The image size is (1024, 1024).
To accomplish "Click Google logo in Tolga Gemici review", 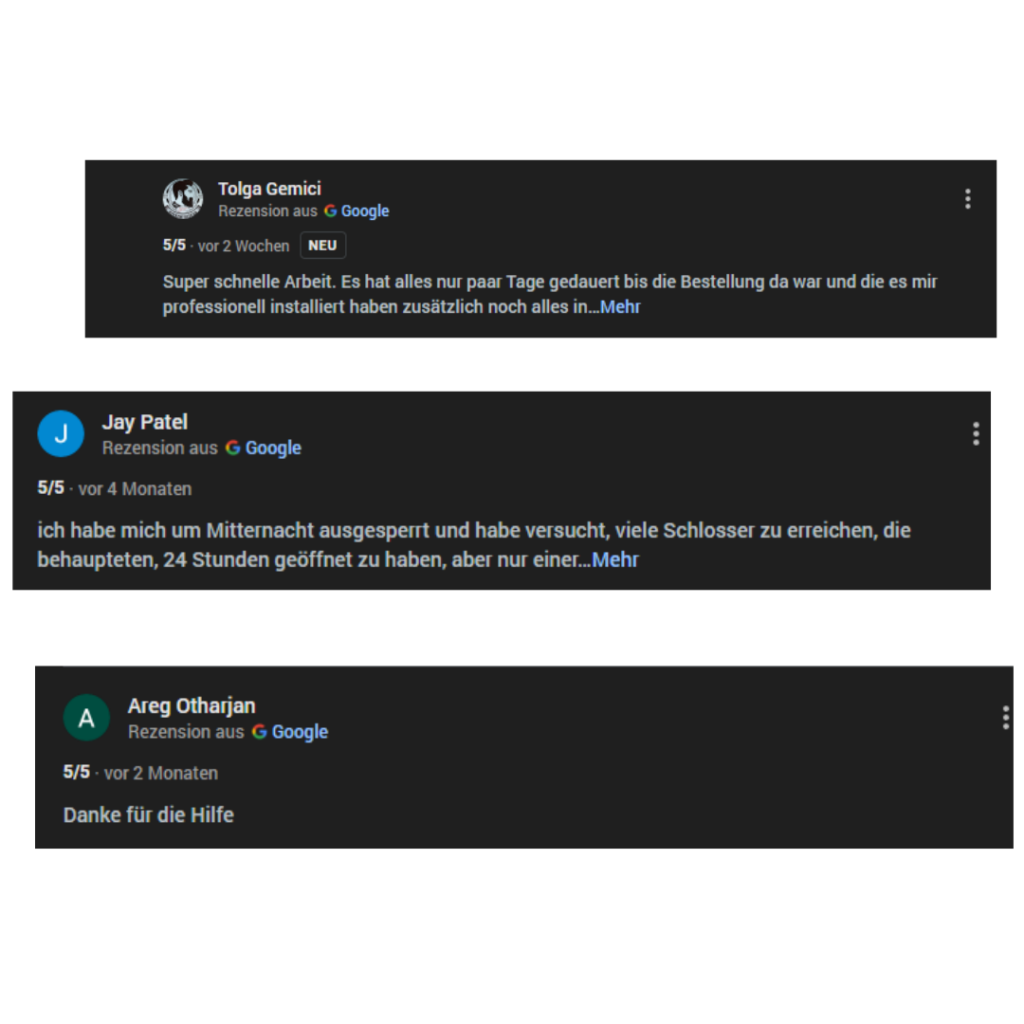I will tap(330, 212).
